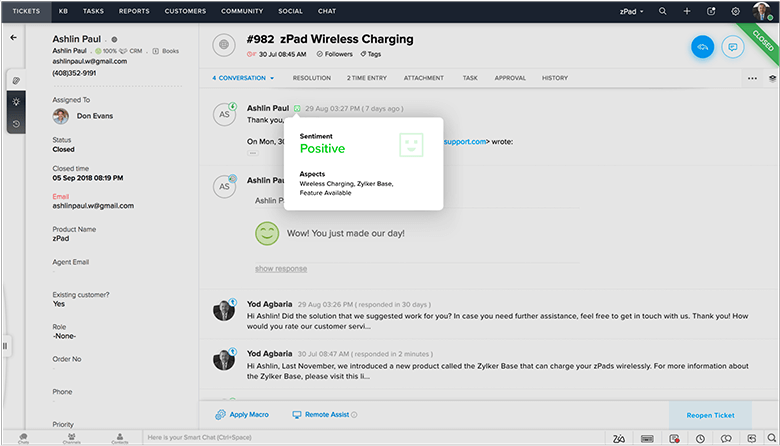The image size is (780, 446).
Task: Click the blue reply button in ticket header
Action: (702, 46)
